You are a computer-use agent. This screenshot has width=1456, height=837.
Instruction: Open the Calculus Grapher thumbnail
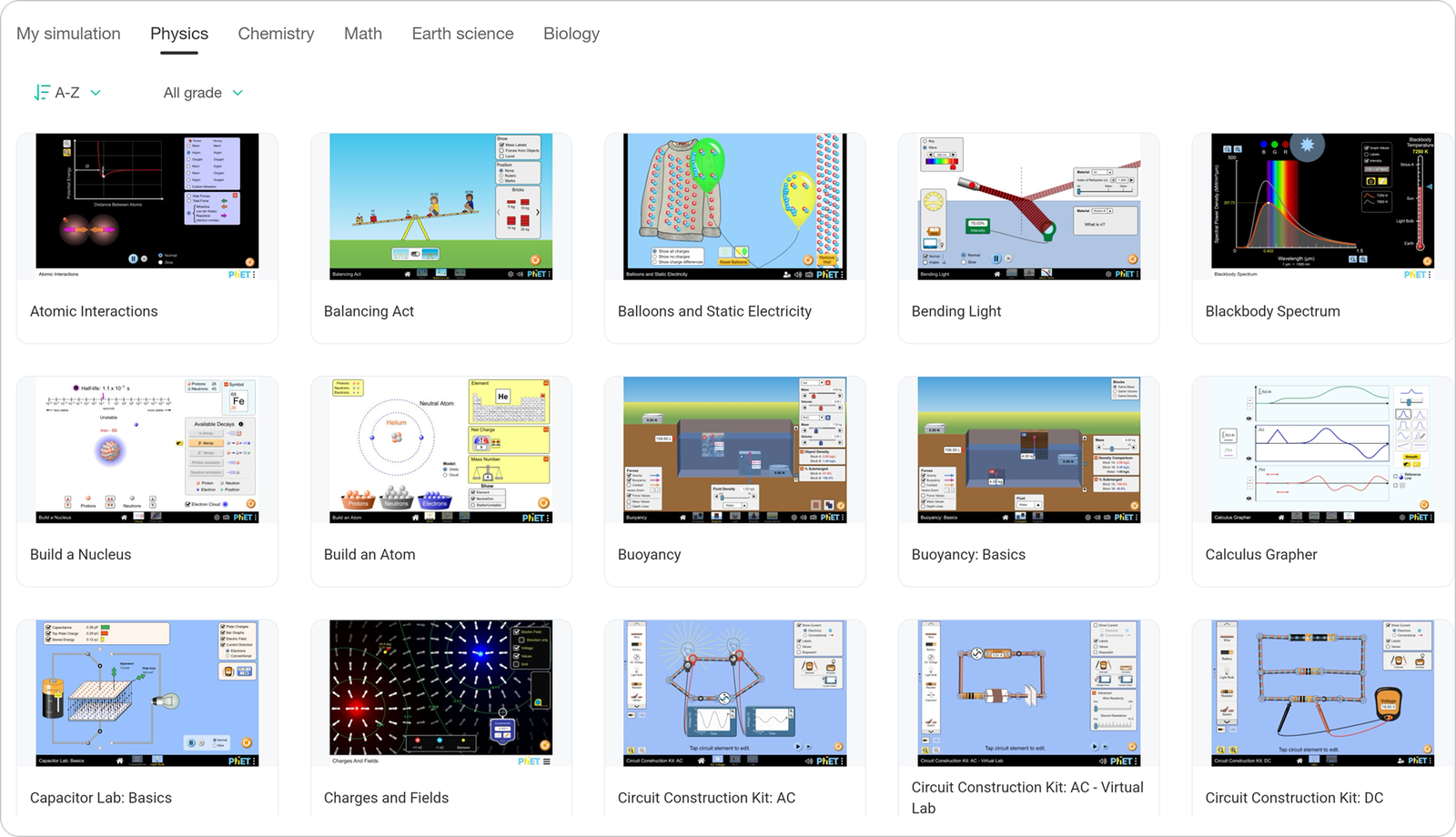[1322, 449]
